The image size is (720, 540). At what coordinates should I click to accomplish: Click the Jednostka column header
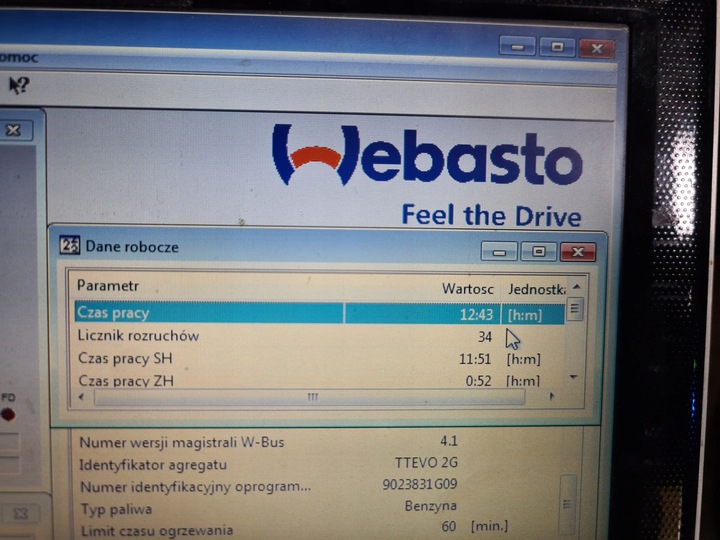[x=537, y=289]
